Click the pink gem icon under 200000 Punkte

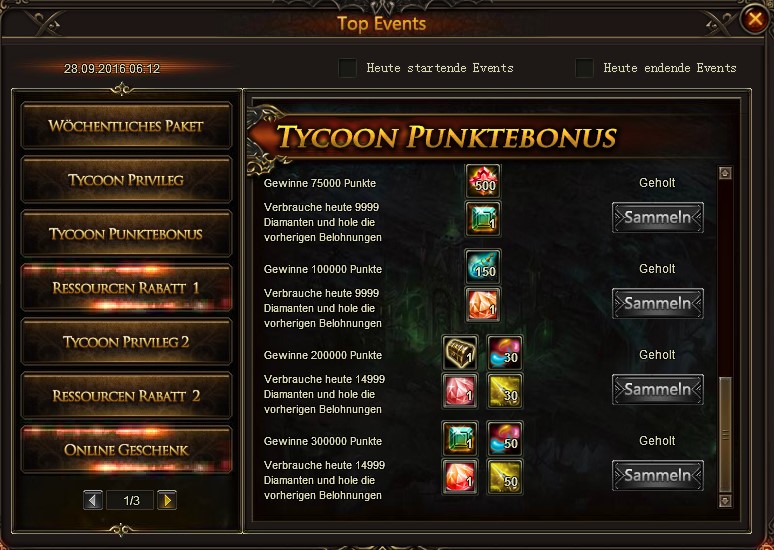point(460,391)
